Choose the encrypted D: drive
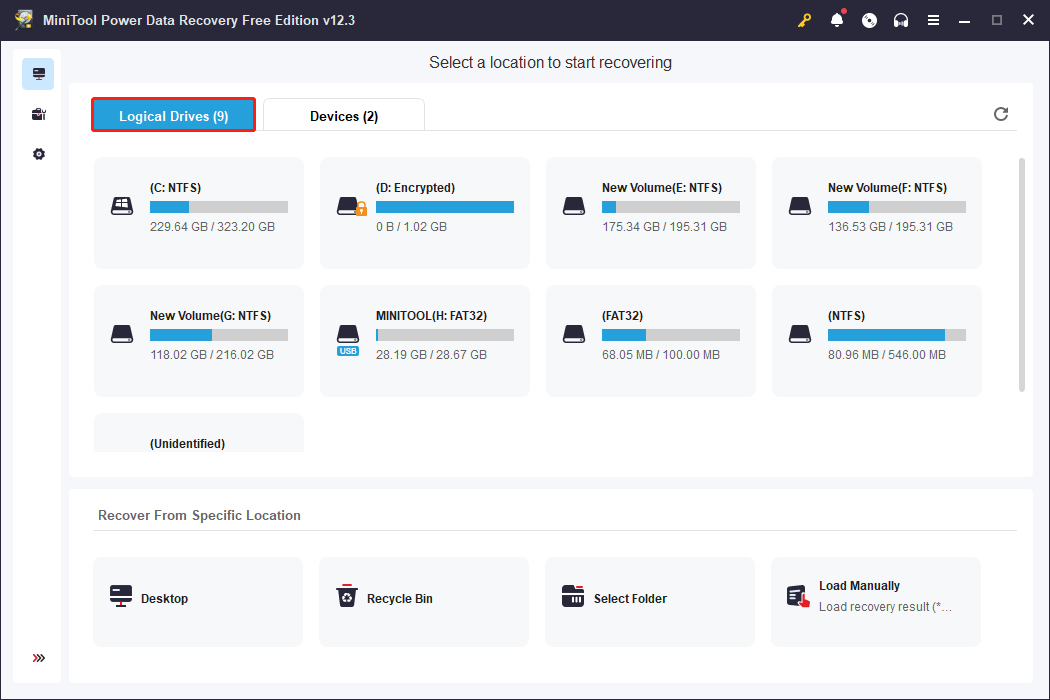Image resolution: width=1050 pixels, height=700 pixels. click(x=425, y=212)
